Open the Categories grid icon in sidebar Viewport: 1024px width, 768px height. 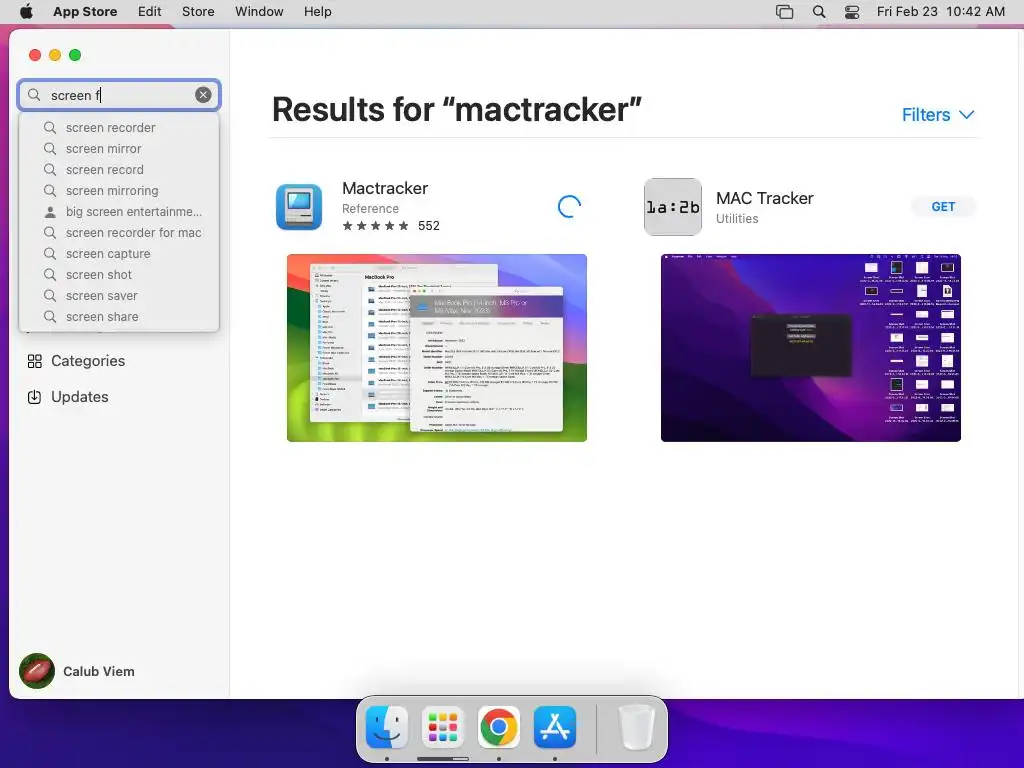[x=35, y=361]
